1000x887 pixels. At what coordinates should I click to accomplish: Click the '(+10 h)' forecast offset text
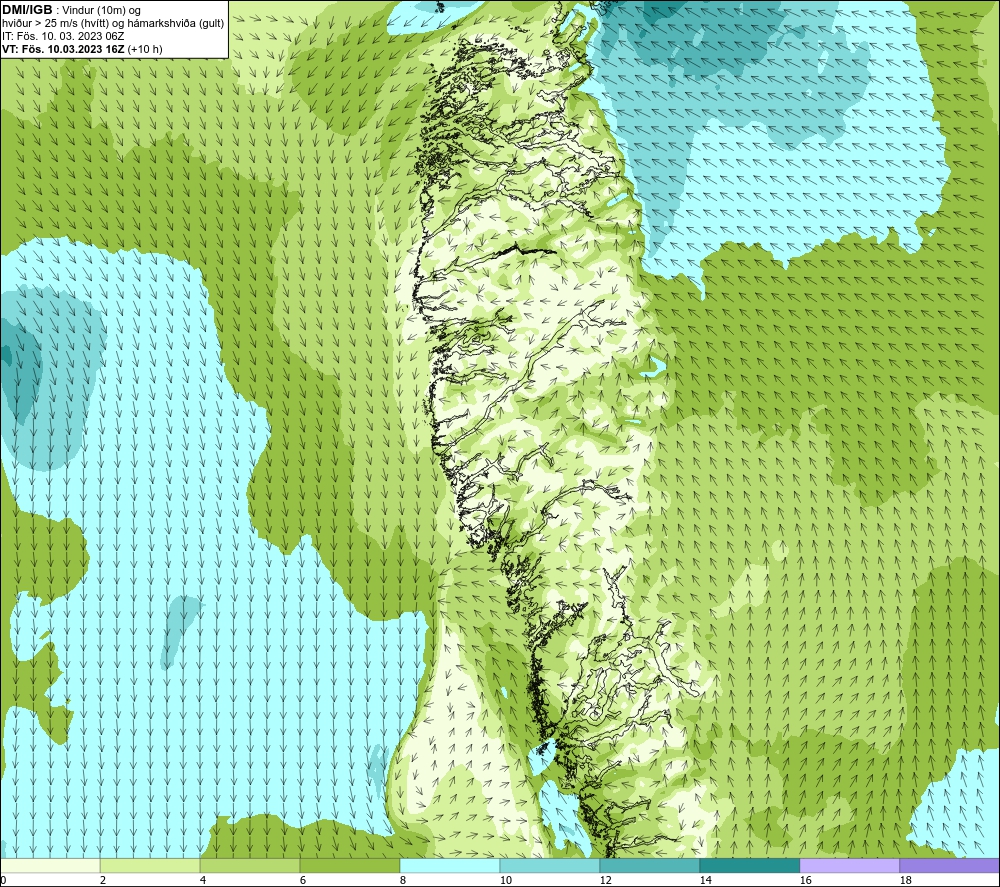point(145,49)
